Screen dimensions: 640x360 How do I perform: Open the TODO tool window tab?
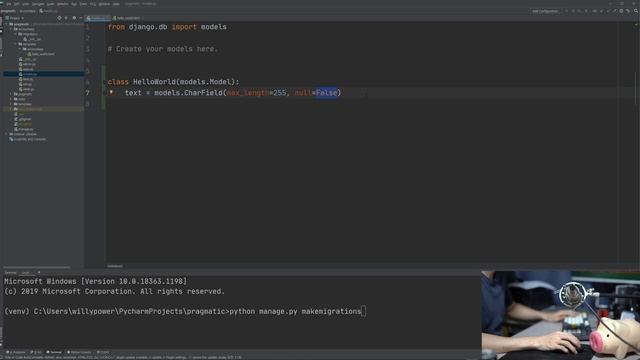click(x=102, y=352)
